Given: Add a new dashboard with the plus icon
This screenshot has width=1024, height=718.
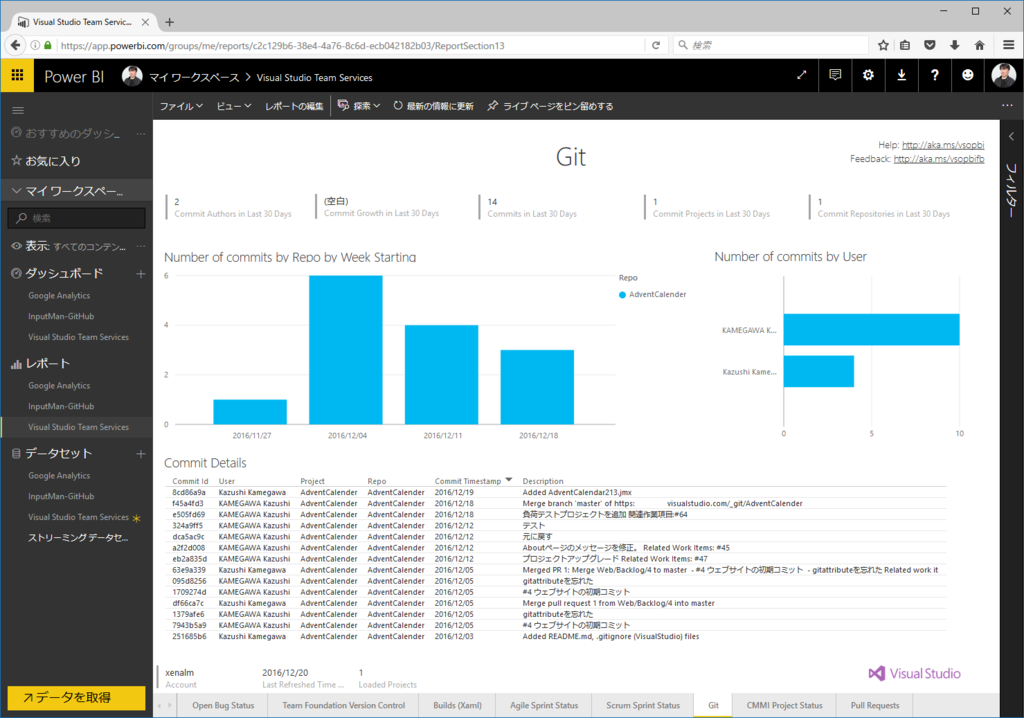Looking at the screenshot, I should pyautogui.click(x=140, y=274).
